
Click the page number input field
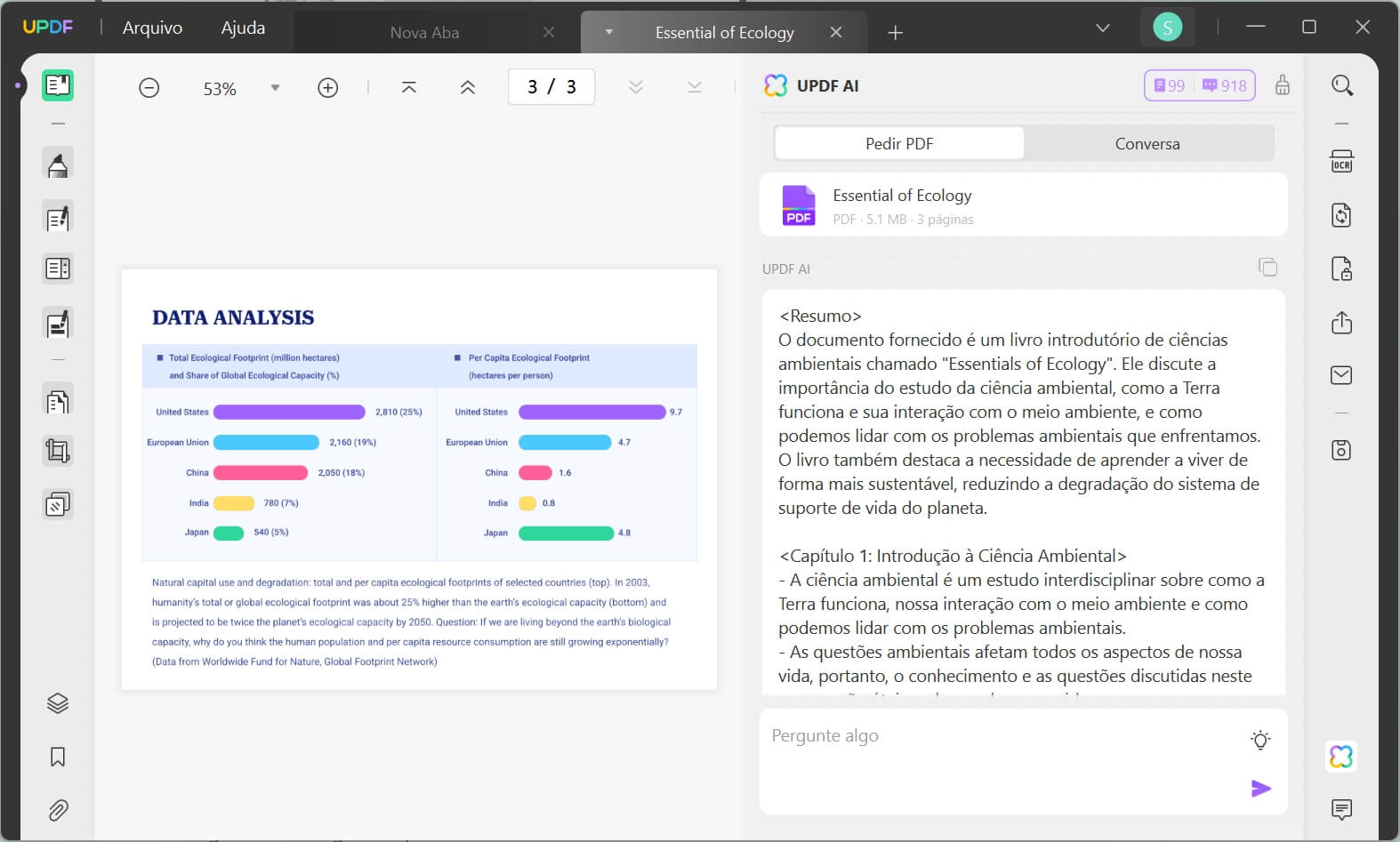[x=551, y=87]
